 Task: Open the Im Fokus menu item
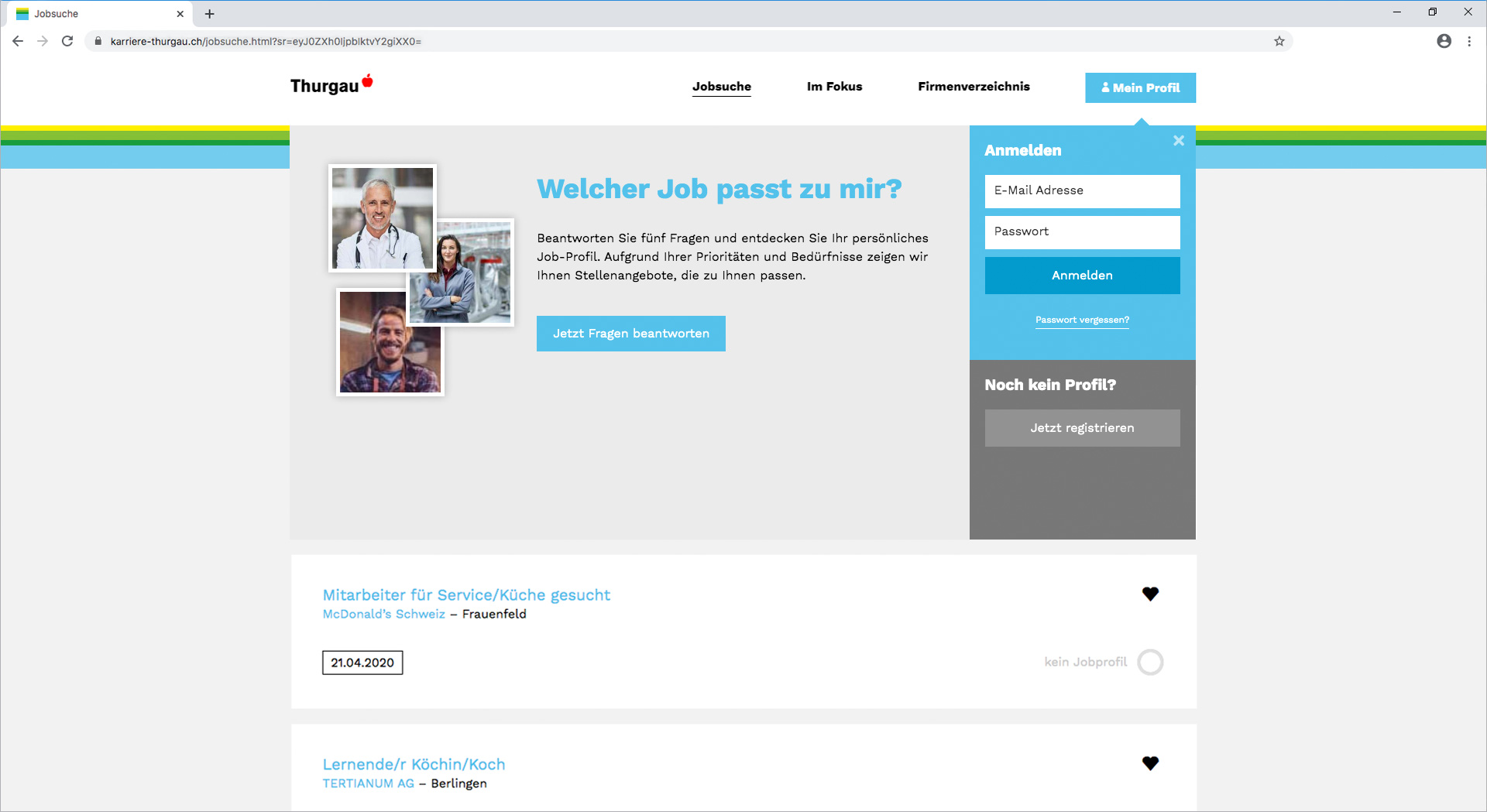click(834, 87)
